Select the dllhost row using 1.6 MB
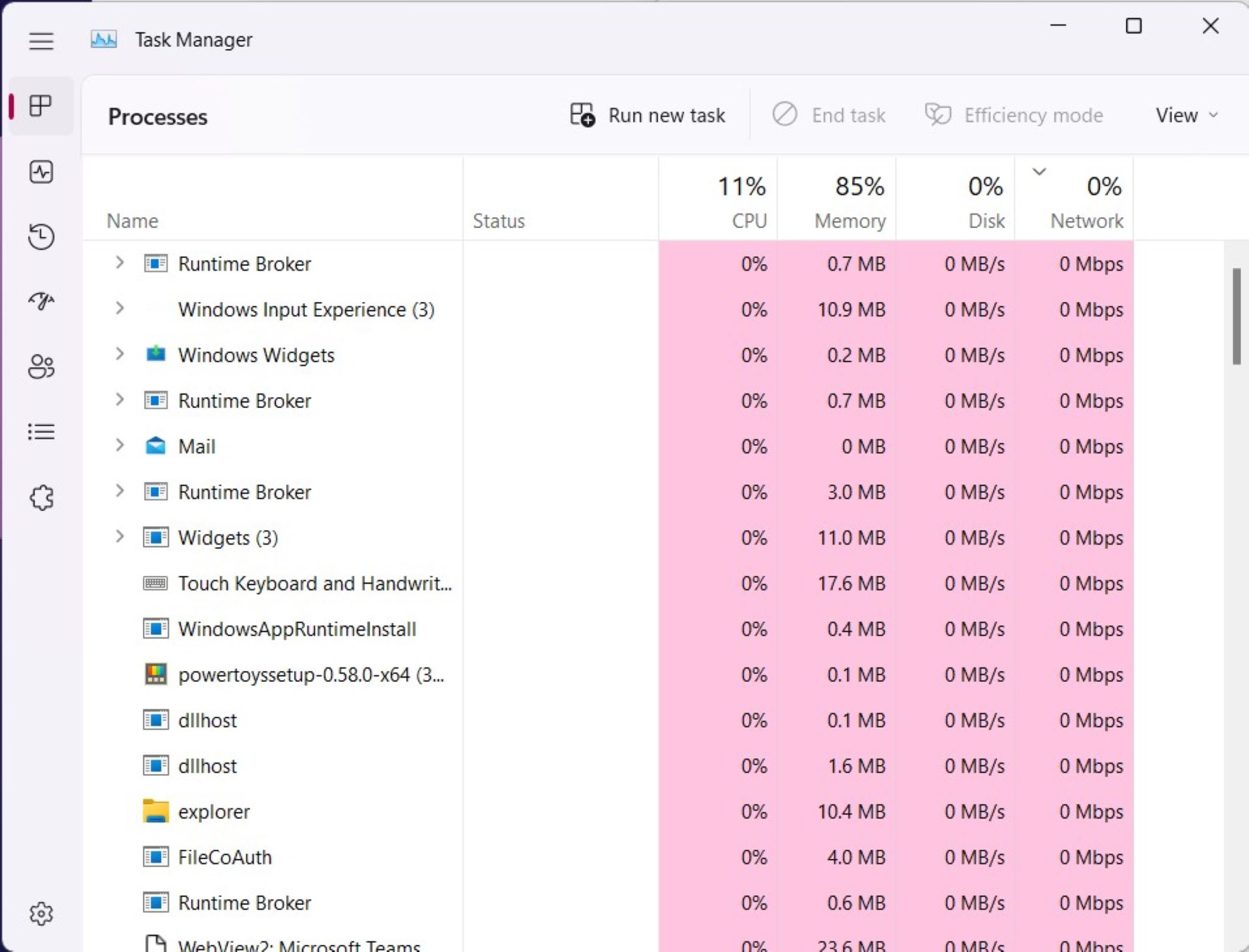The width and height of the screenshot is (1249, 952). [x=608, y=765]
